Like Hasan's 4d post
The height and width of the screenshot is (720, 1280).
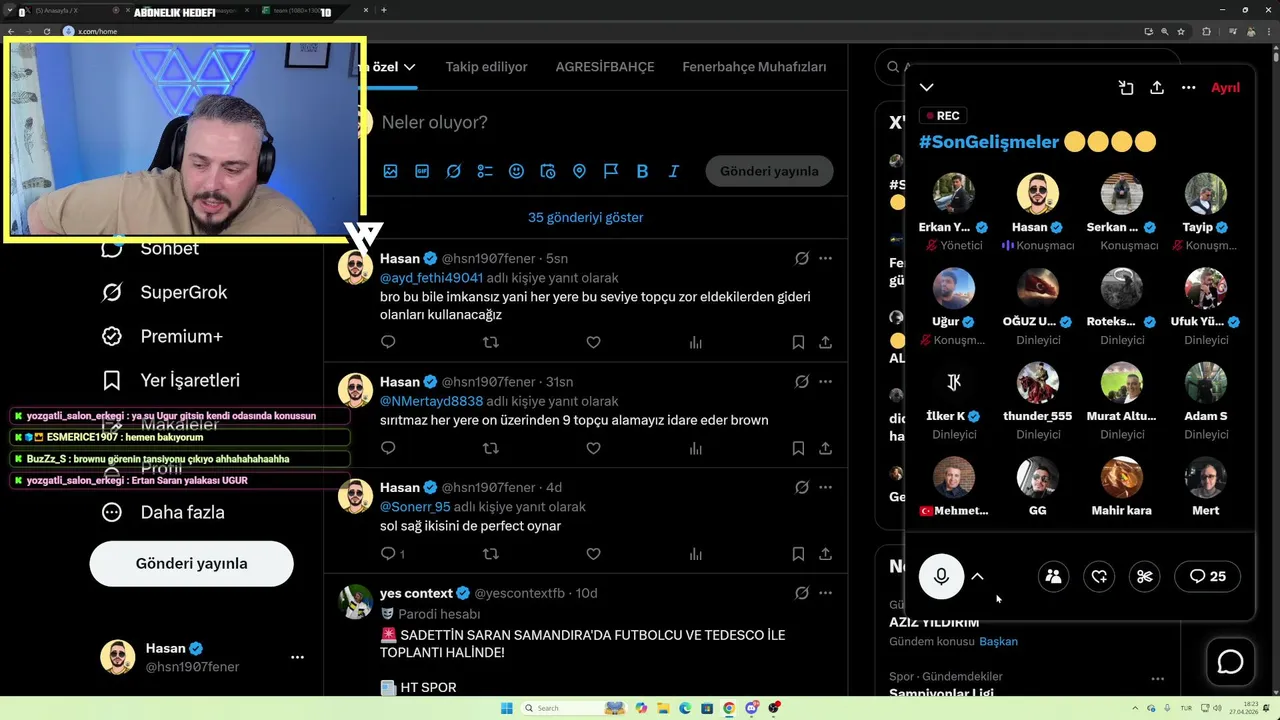point(593,553)
